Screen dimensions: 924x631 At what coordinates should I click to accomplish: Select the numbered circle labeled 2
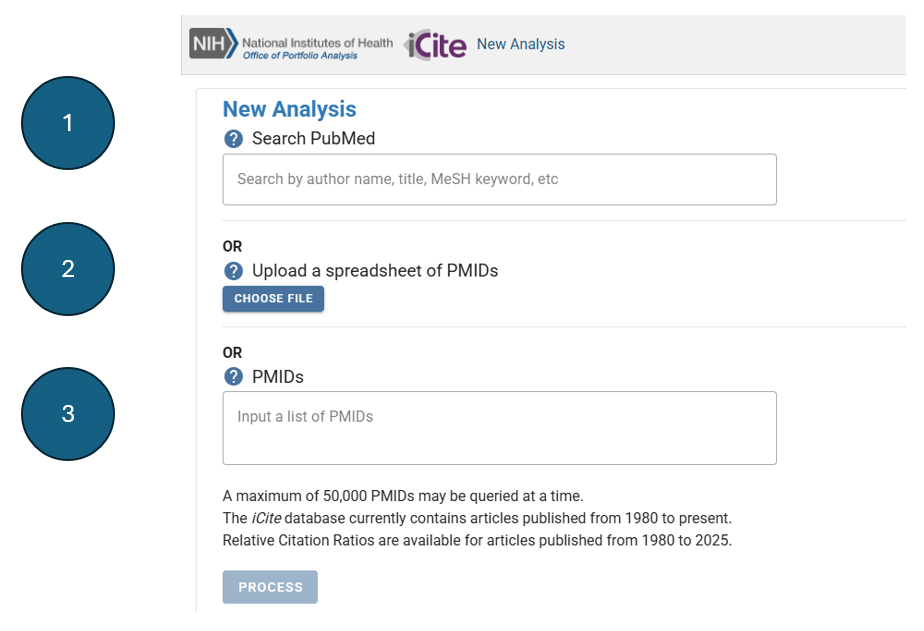tap(67, 268)
